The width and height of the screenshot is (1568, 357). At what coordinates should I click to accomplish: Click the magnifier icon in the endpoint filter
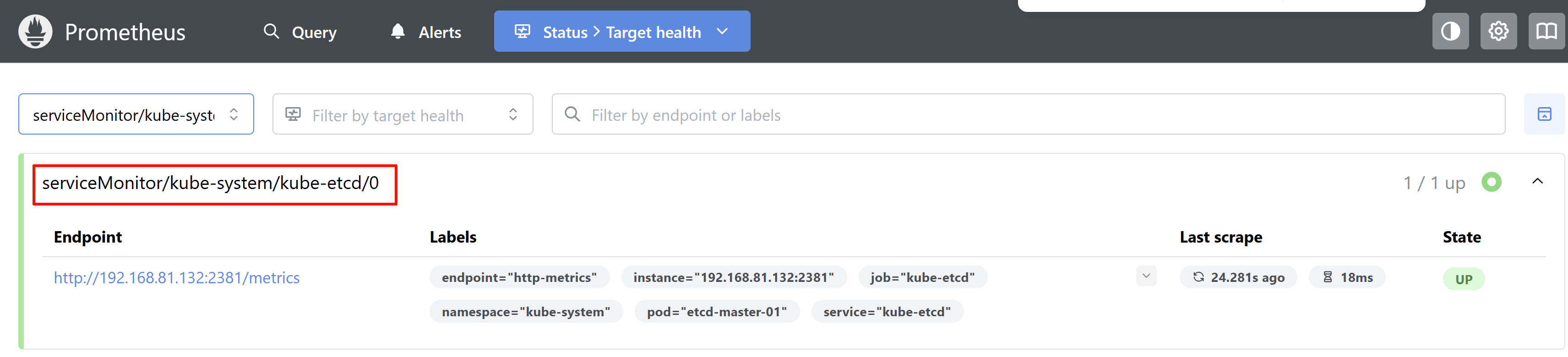point(572,114)
